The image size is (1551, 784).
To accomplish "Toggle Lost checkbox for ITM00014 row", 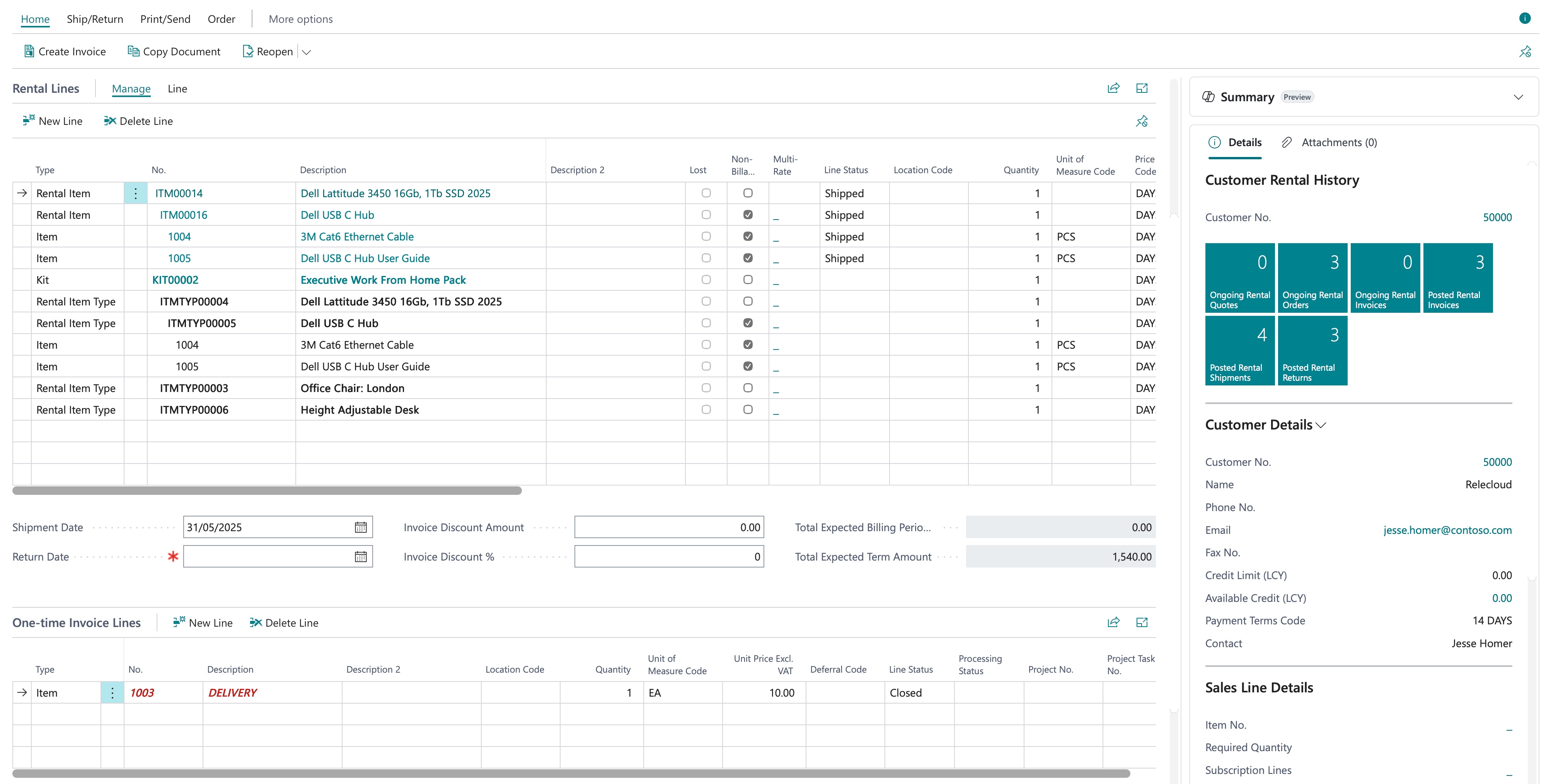I will [x=706, y=193].
